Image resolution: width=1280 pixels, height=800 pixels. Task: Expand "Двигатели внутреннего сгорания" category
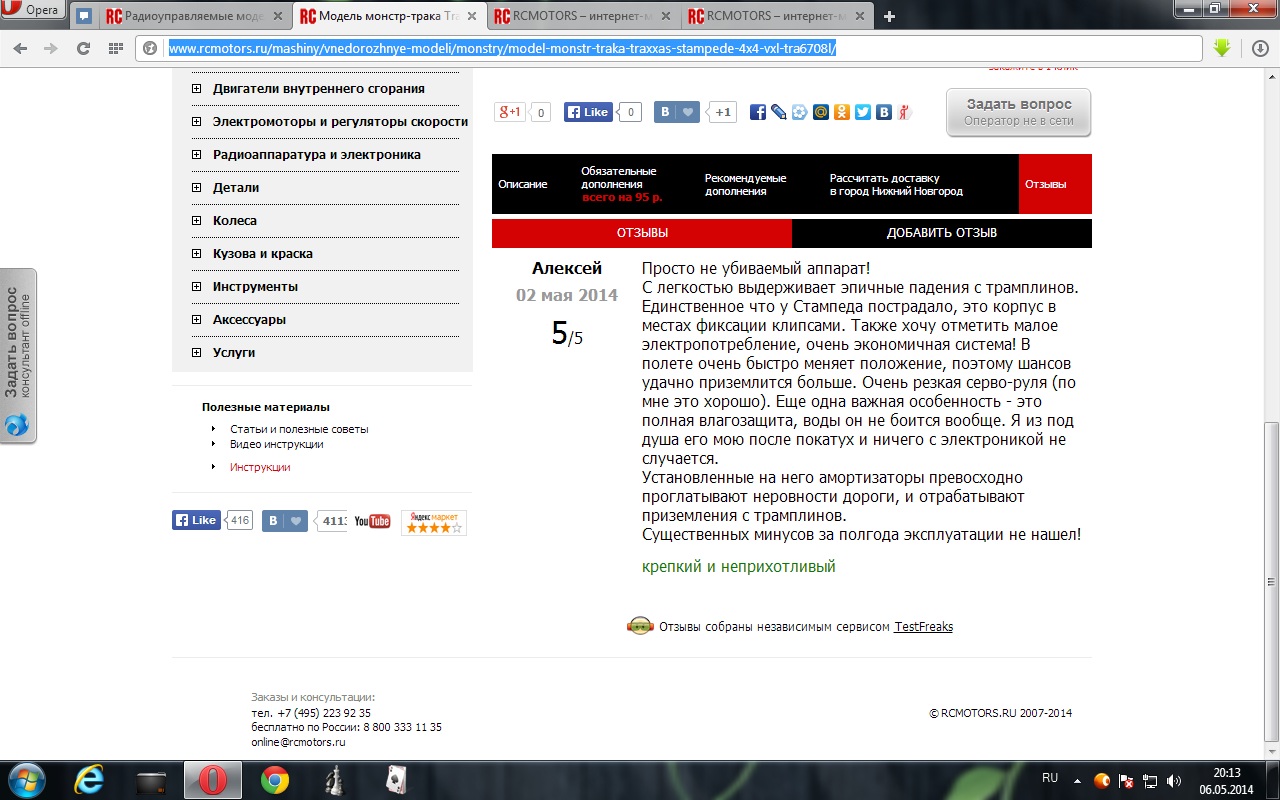pos(196,89)
